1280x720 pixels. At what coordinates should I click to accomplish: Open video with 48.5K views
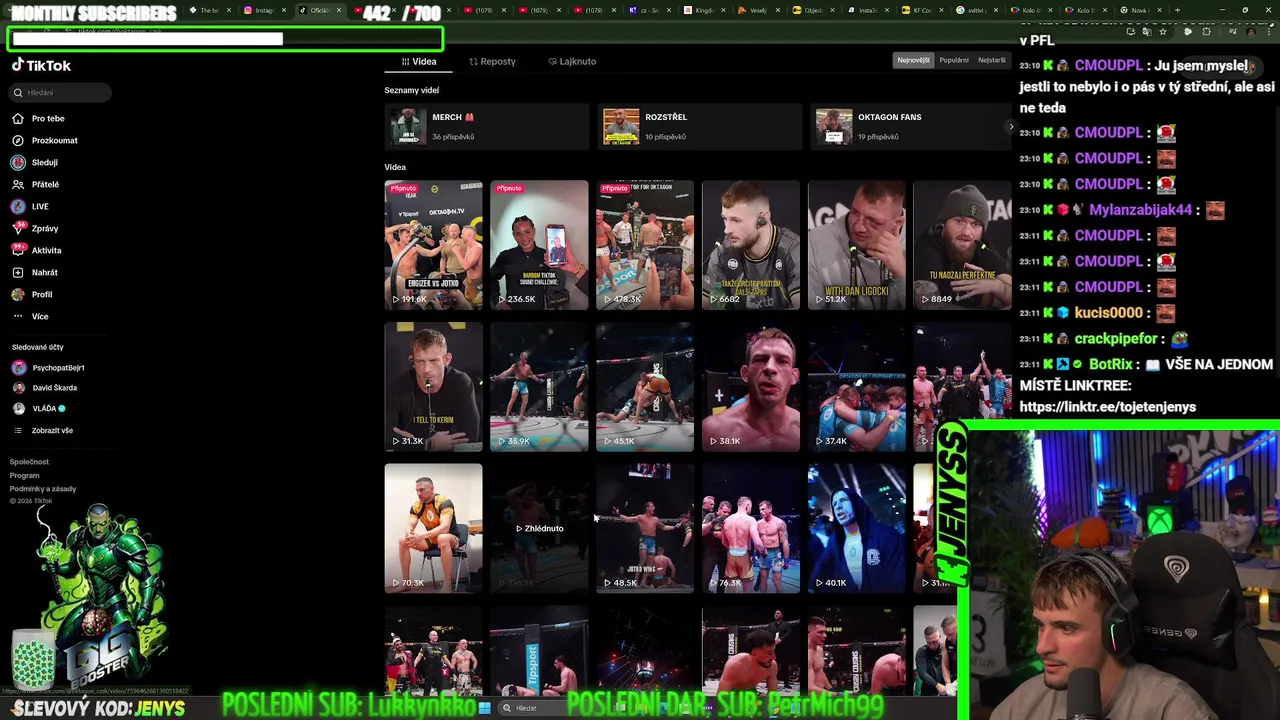tap(645, 528)
